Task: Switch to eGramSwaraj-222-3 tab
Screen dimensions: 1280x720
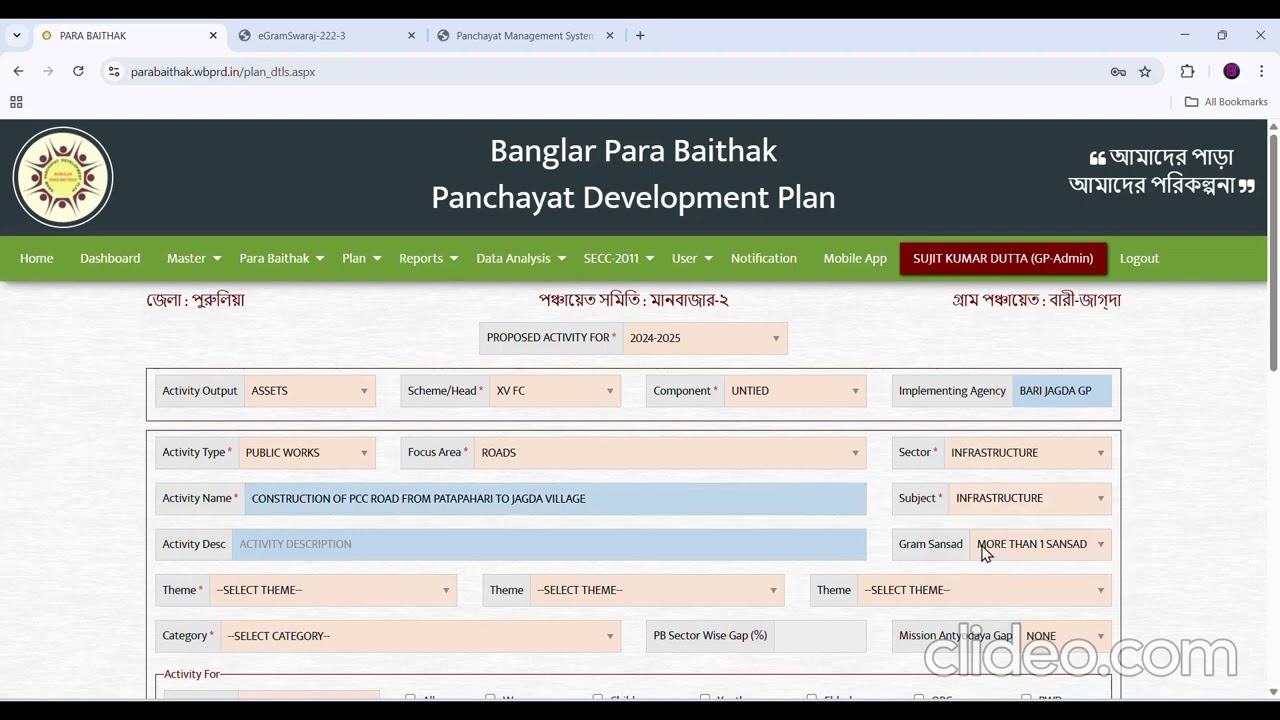Action: (x=328, y=35)
